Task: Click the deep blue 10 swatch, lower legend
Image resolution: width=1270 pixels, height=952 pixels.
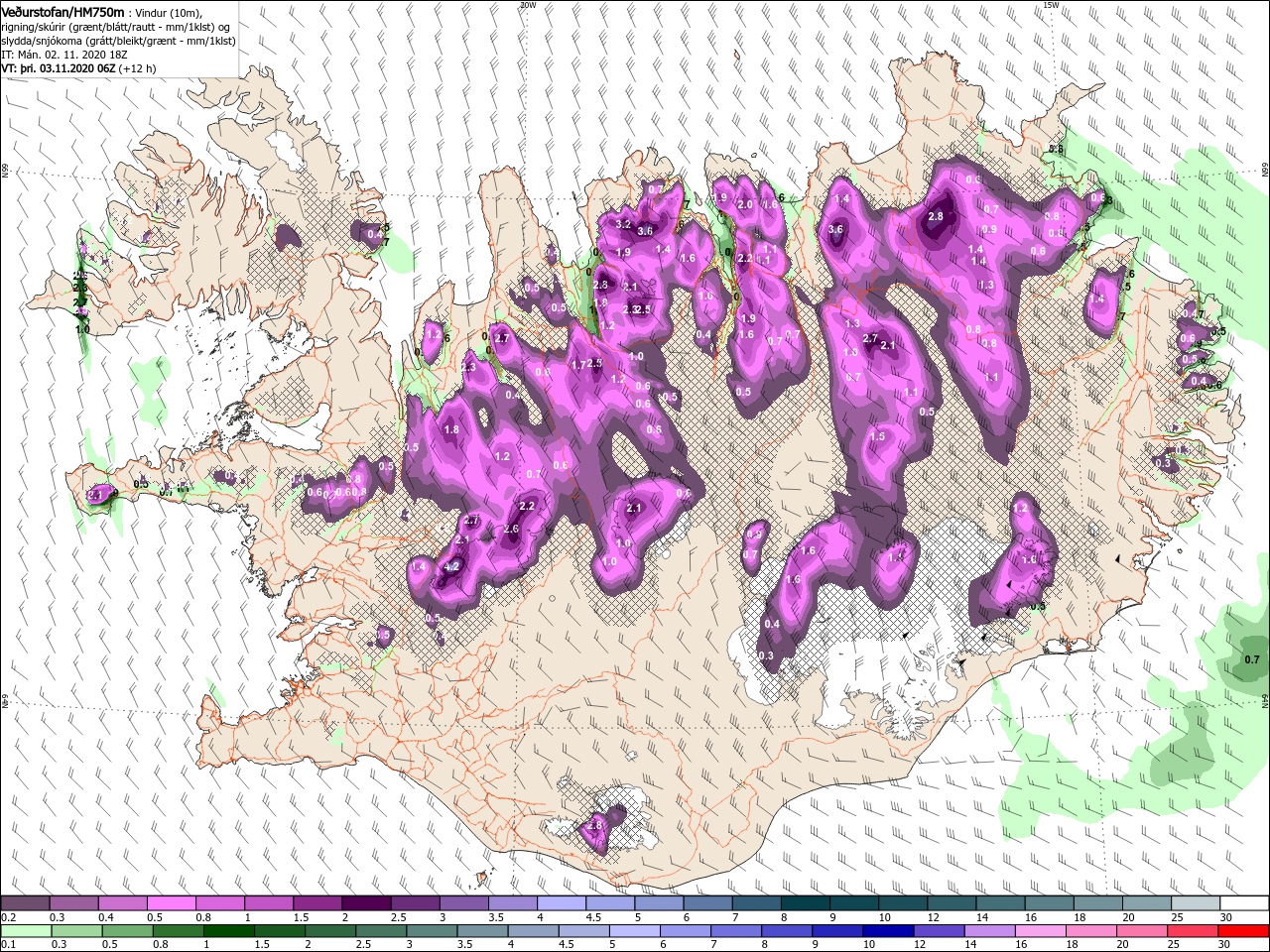Action: tap(886, 931)
